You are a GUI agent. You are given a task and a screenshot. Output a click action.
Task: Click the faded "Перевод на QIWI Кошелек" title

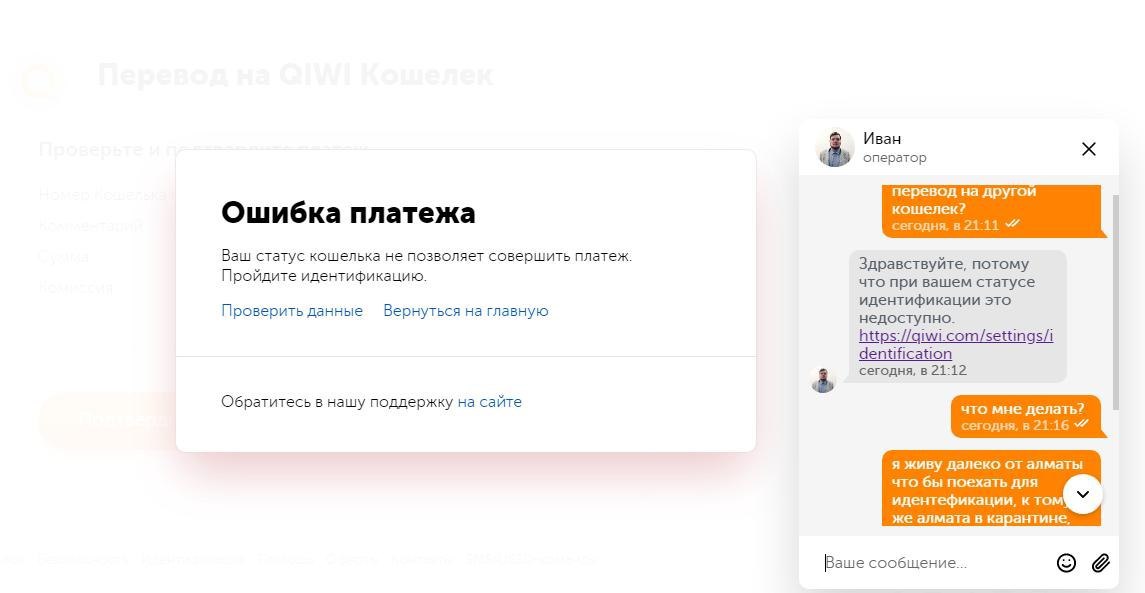click(x=295, y=75)
